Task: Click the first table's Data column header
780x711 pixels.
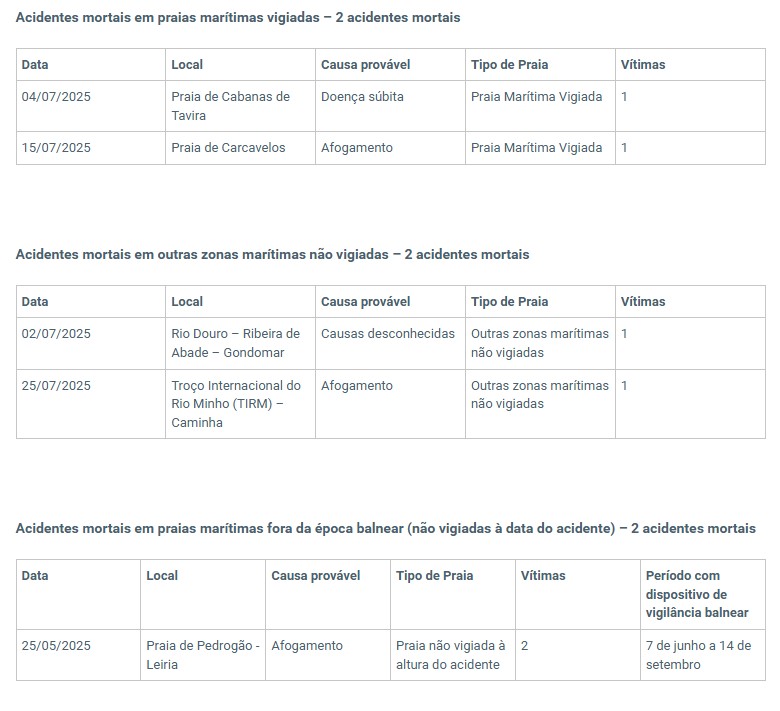Action: 91,65
